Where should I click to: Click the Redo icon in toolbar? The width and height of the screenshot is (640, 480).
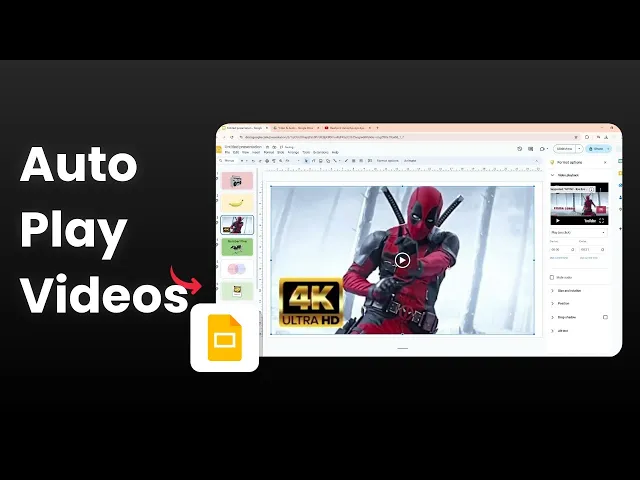pyautogui.click(x=260, y=161)
